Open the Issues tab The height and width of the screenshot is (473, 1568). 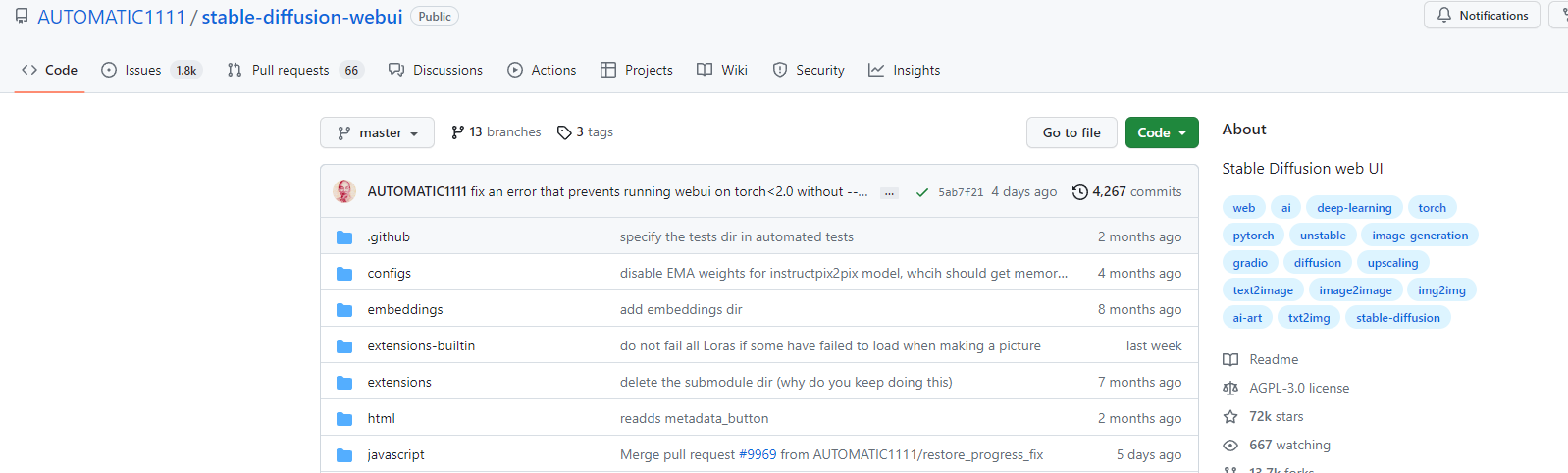click(151, 70)
